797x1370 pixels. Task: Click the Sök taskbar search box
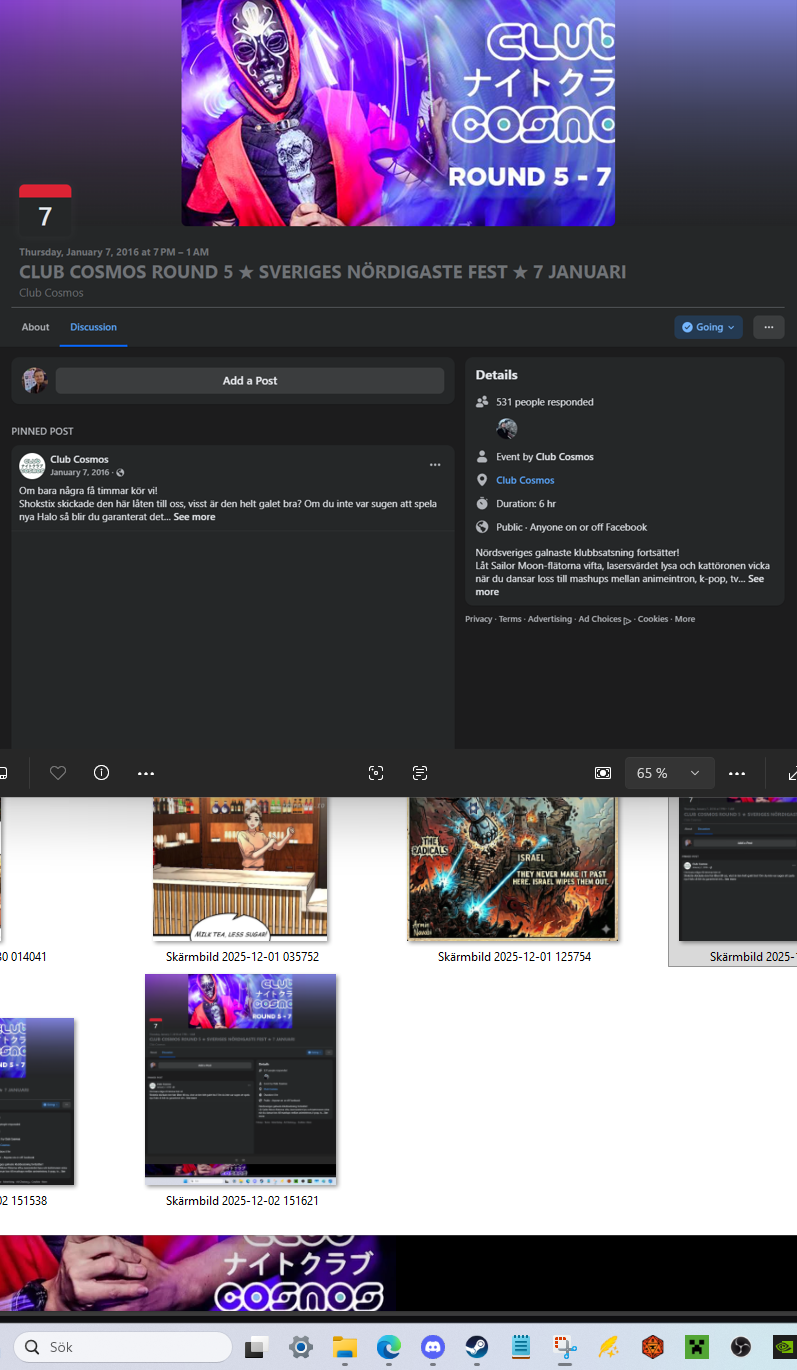pos(122,1347)
